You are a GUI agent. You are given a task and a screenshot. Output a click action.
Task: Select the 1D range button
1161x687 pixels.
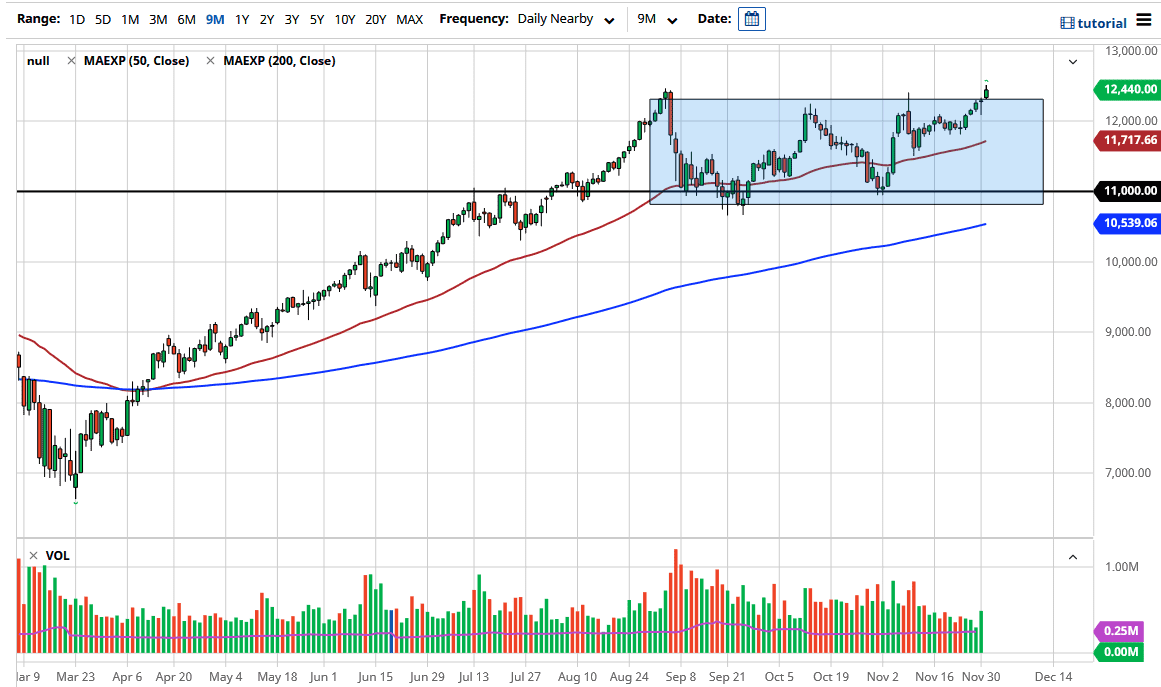[x=76, y=18]
